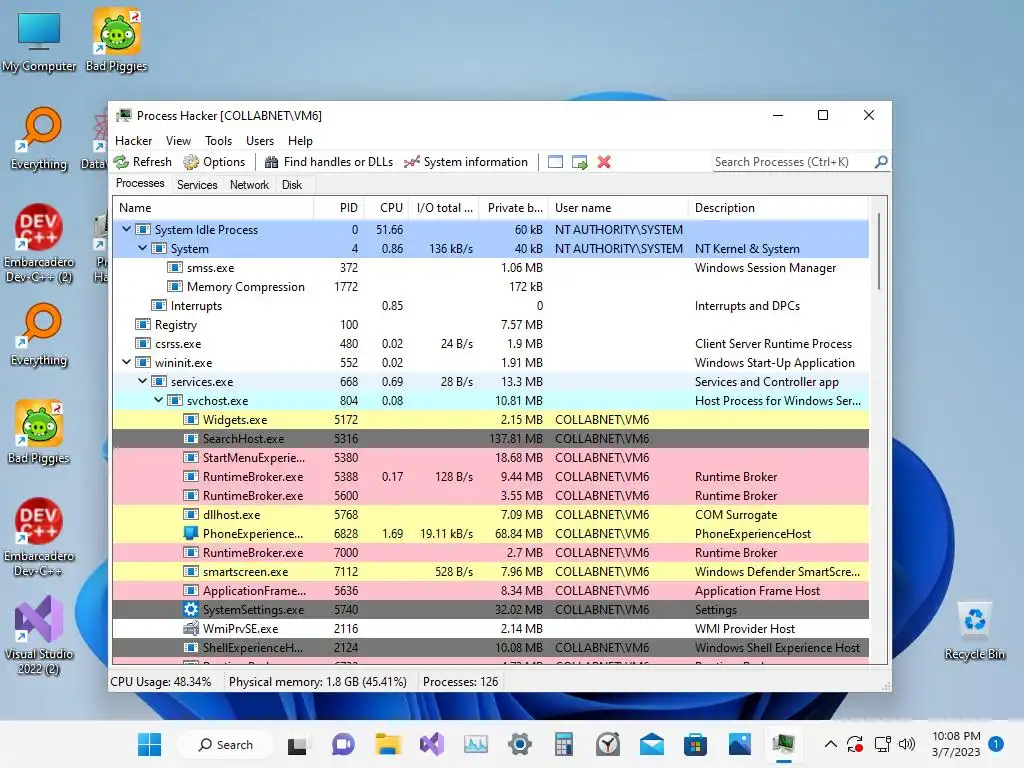Select the Processes tab
The image size is (1024, 768).
coord(140,184)
